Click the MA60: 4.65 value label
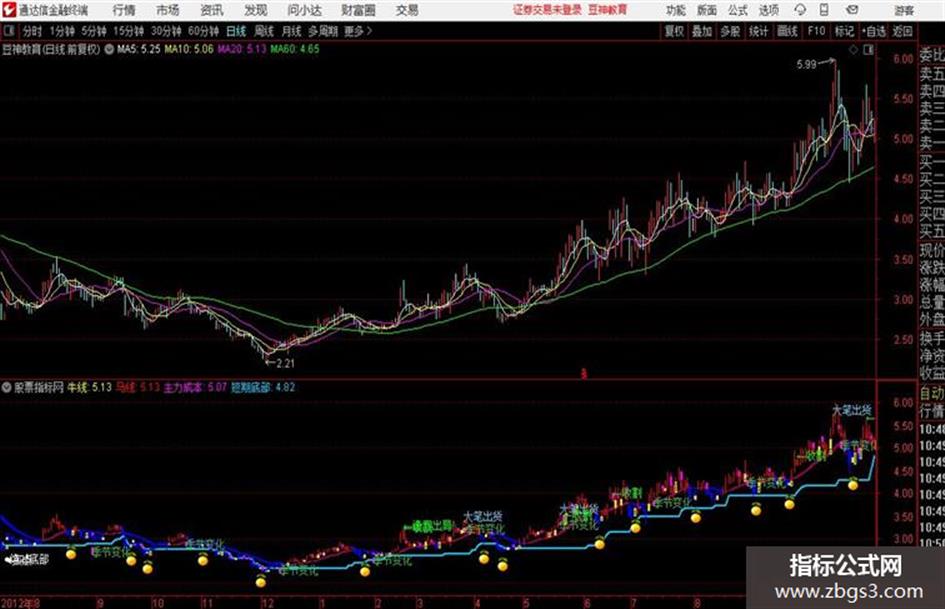 click(x=295, y=49)
